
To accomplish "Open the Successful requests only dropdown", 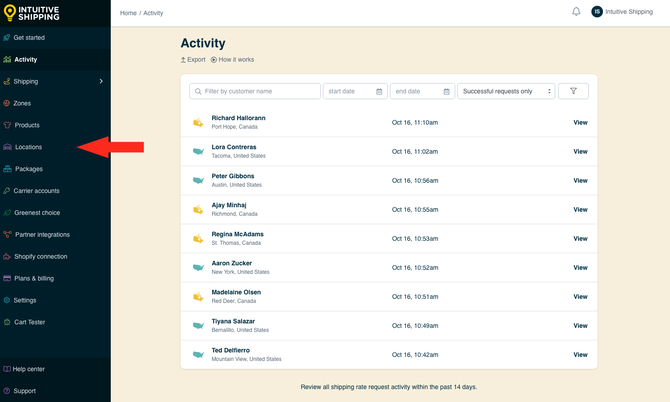I will pyautogui.click(x=506, y=91).
